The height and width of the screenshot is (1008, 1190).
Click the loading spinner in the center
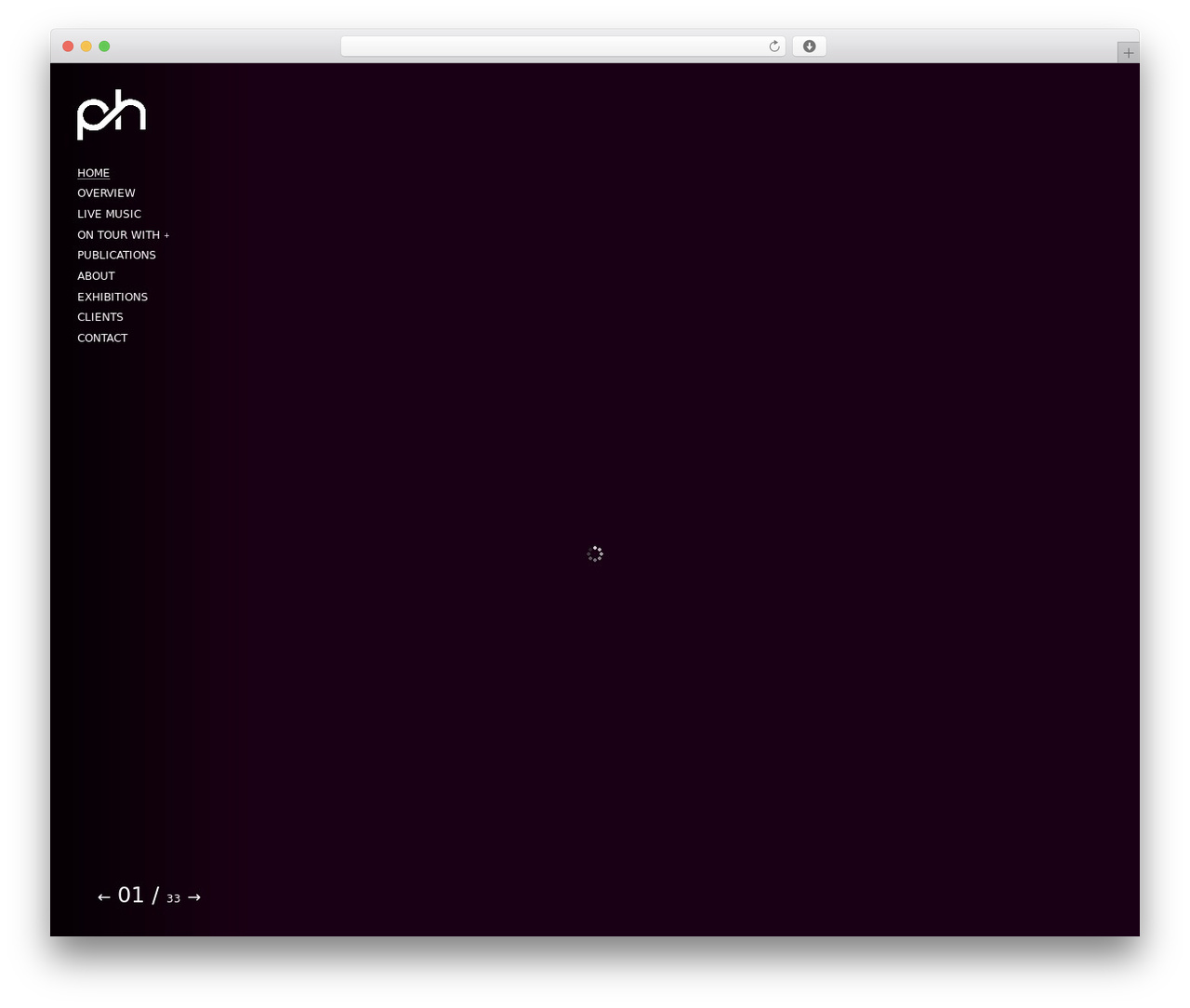595,553
